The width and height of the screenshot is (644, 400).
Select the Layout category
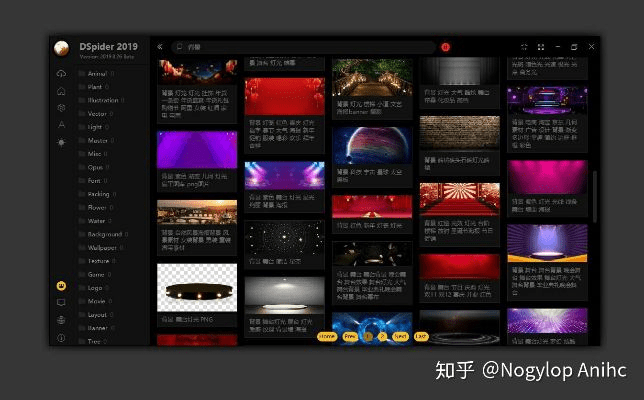tap(97, 315)
